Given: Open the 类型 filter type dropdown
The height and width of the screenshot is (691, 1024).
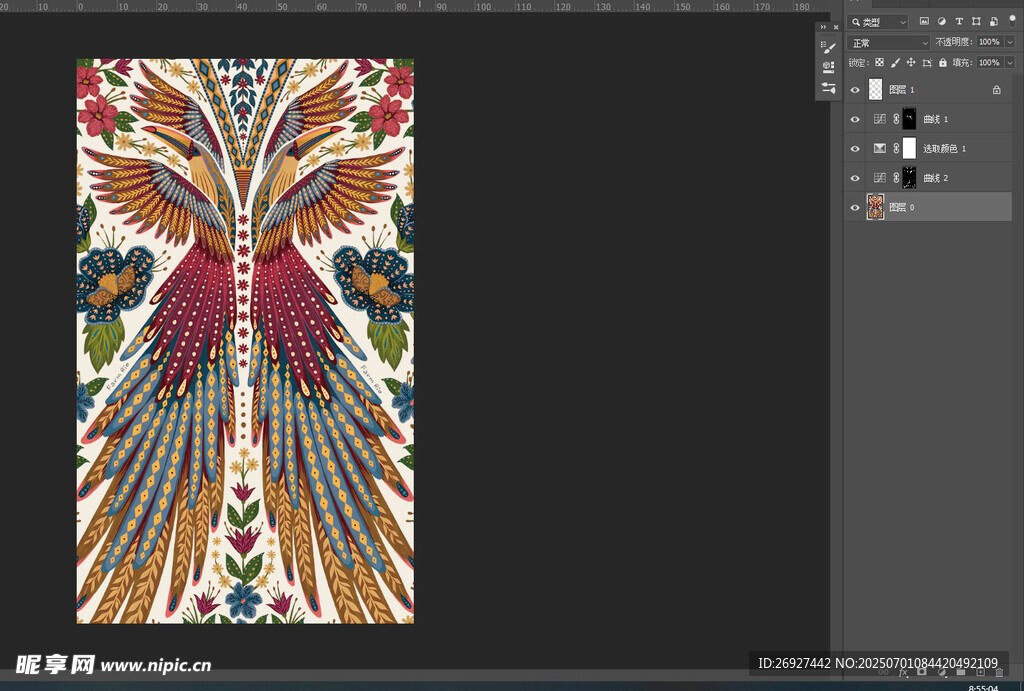Looking at the screenshot, I should tap(878, 22).
